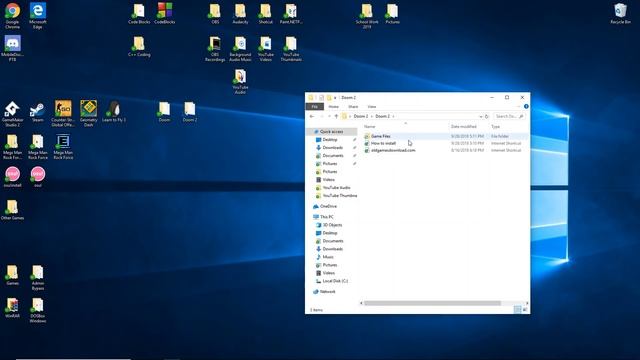Open Local Disk (C:) in navigation pane
640x360 pixels.
click(x=335, y=281)
